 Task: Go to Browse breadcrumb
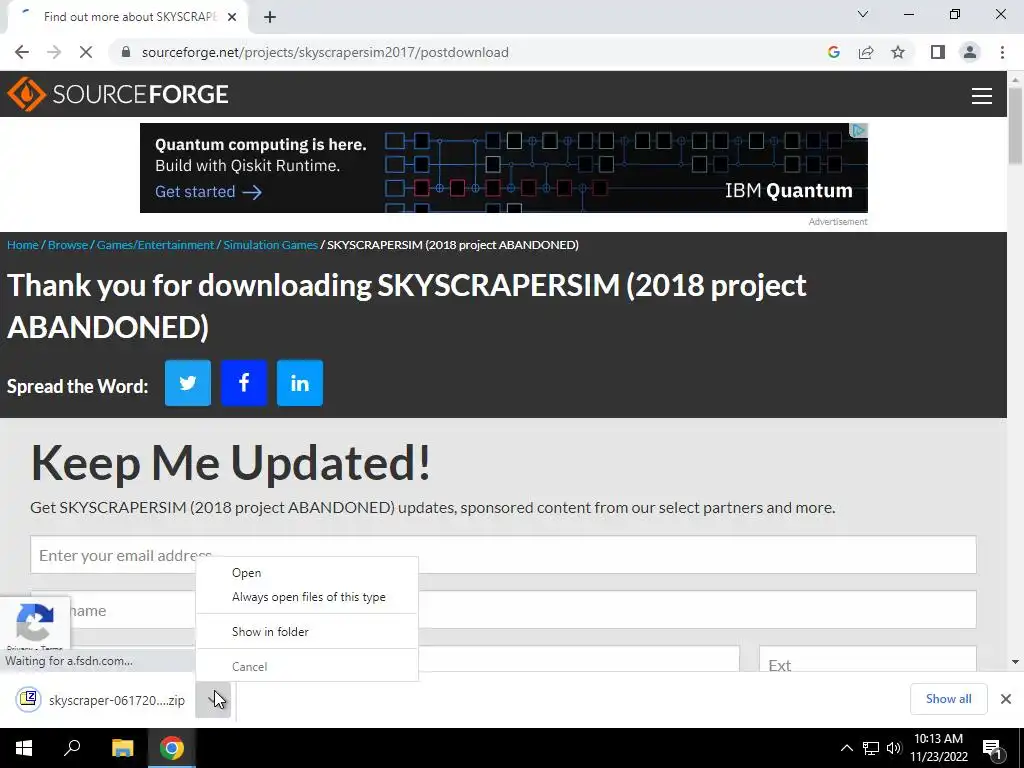[68, 245]
